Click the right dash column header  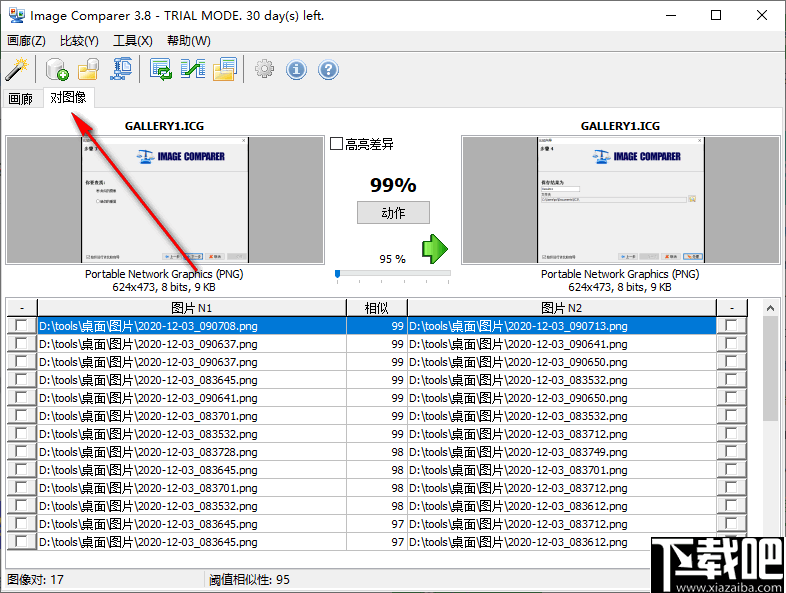[x=732, y=308]
